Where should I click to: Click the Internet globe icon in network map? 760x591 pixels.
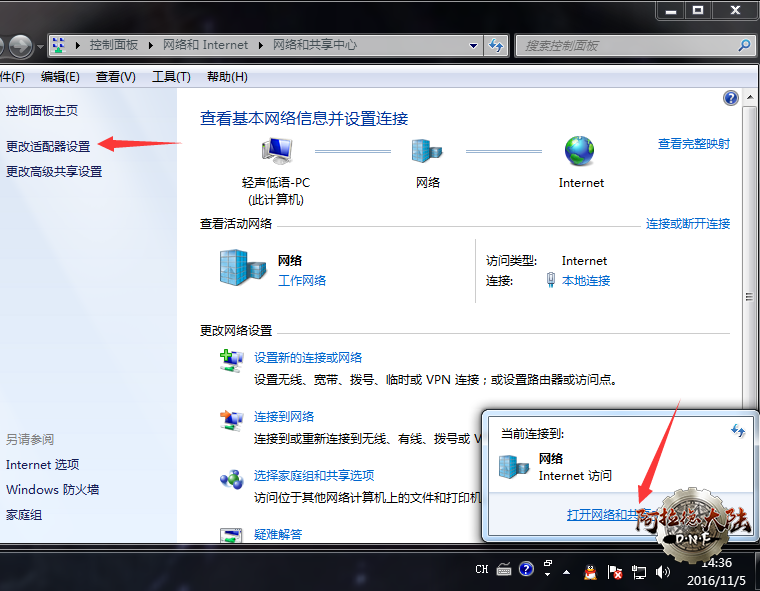click(x=579, y=151)
